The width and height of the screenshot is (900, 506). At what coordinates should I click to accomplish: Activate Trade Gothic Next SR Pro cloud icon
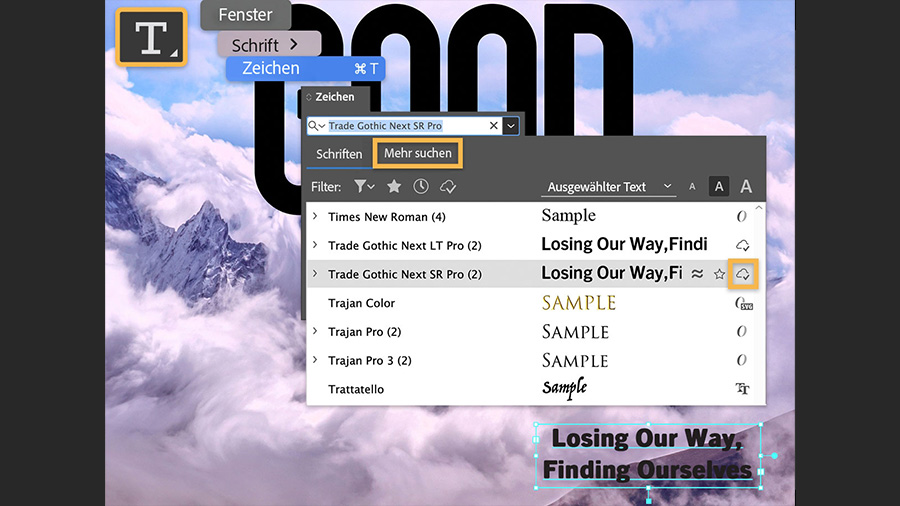[x=743, y=274]
